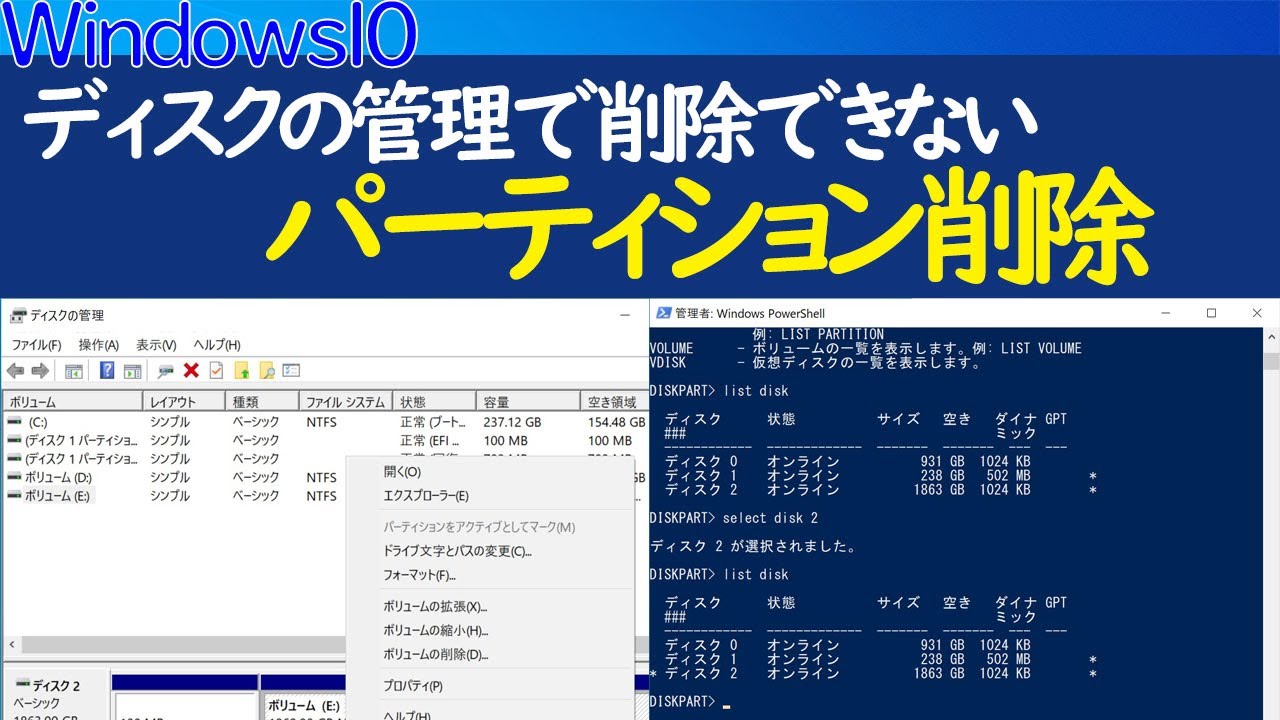Toggle the show/hide console tree toolbar icon
Screen dimensions: 1280x720
click(x=74, y=371)
